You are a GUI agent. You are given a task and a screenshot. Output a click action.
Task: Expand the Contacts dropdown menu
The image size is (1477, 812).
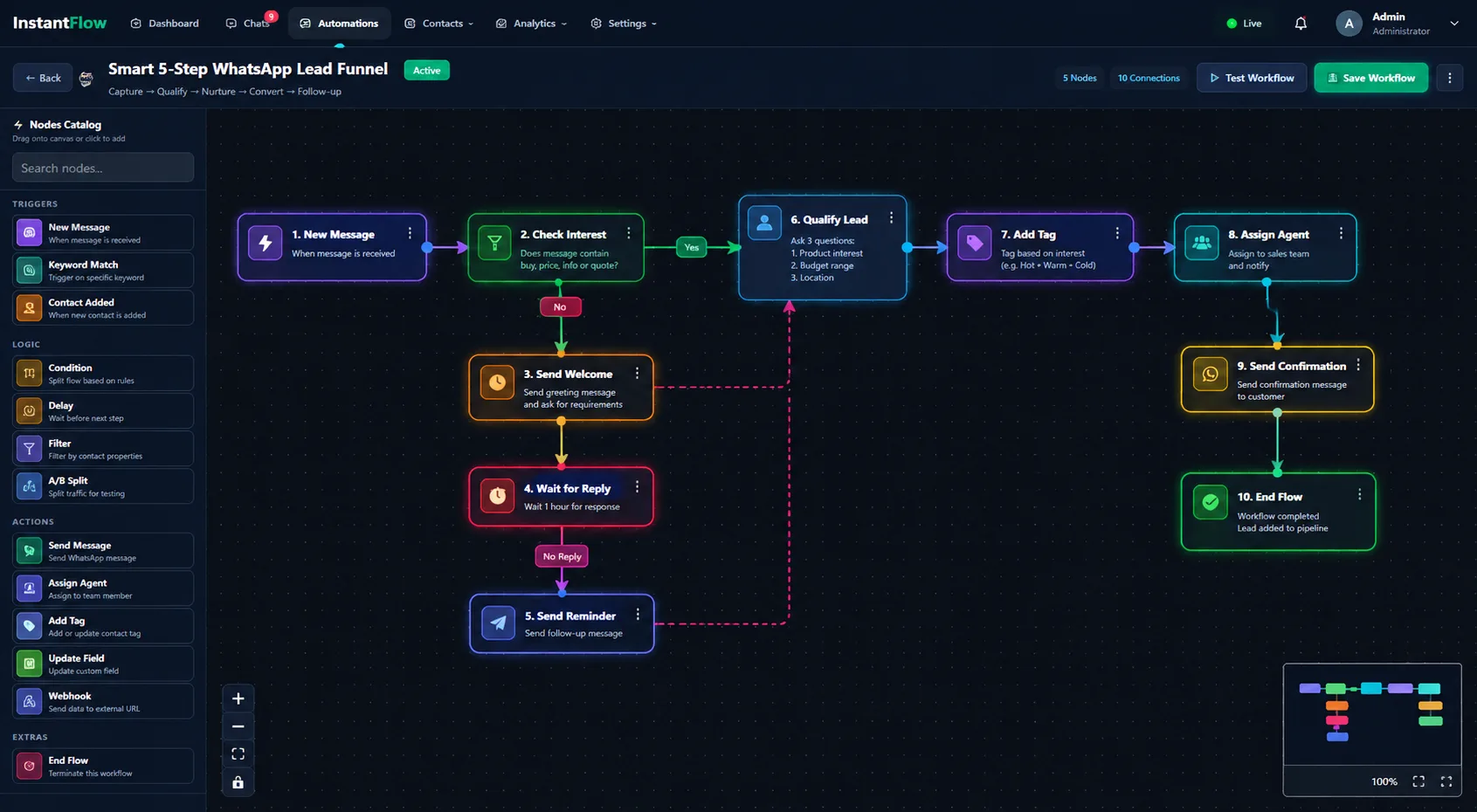coord(438,24)
